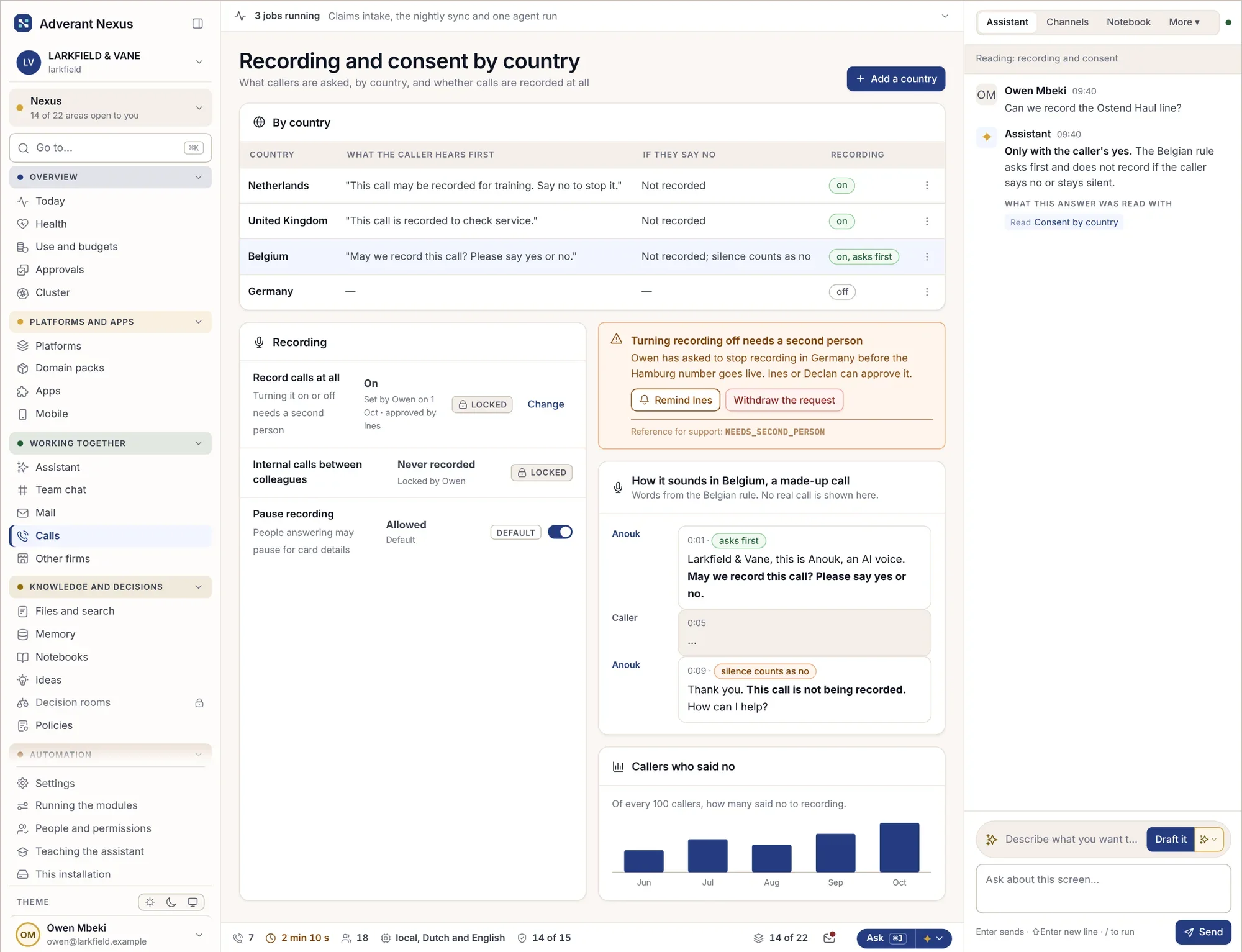
Task: Collapse Working Together section
Action: (x=111, y=443)
